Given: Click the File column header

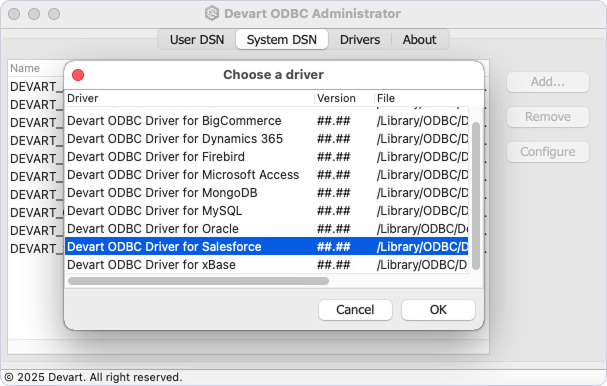Looking at the screenshot, I should tap(429, 98).
